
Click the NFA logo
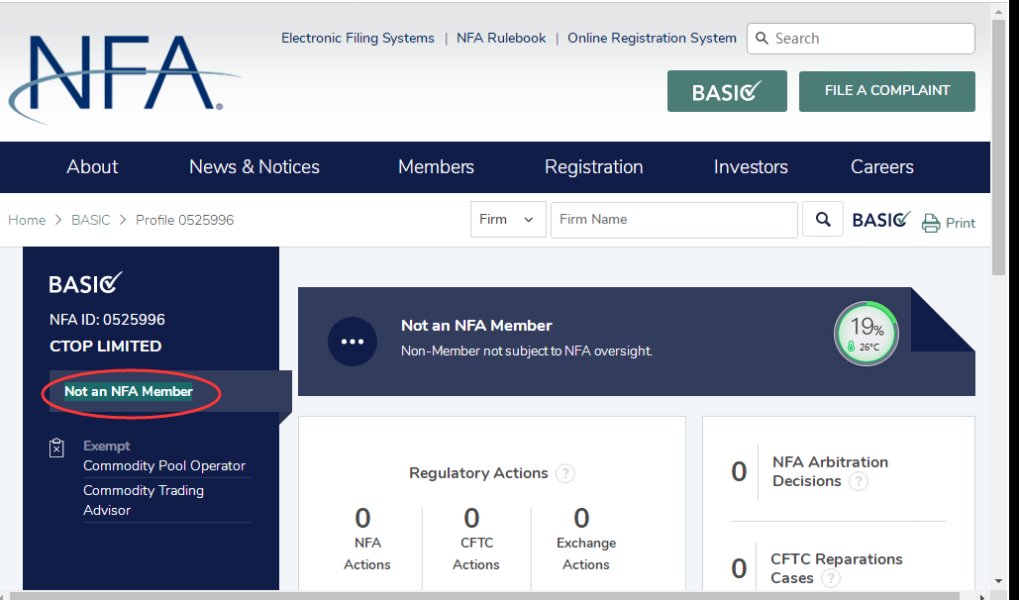coord(123,78)
